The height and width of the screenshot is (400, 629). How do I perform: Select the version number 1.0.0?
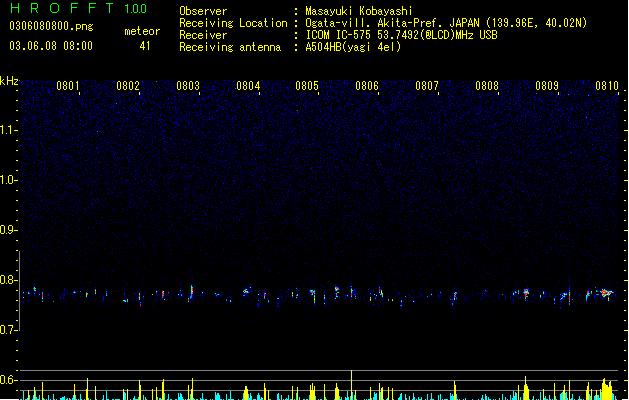tap(135, 9)
